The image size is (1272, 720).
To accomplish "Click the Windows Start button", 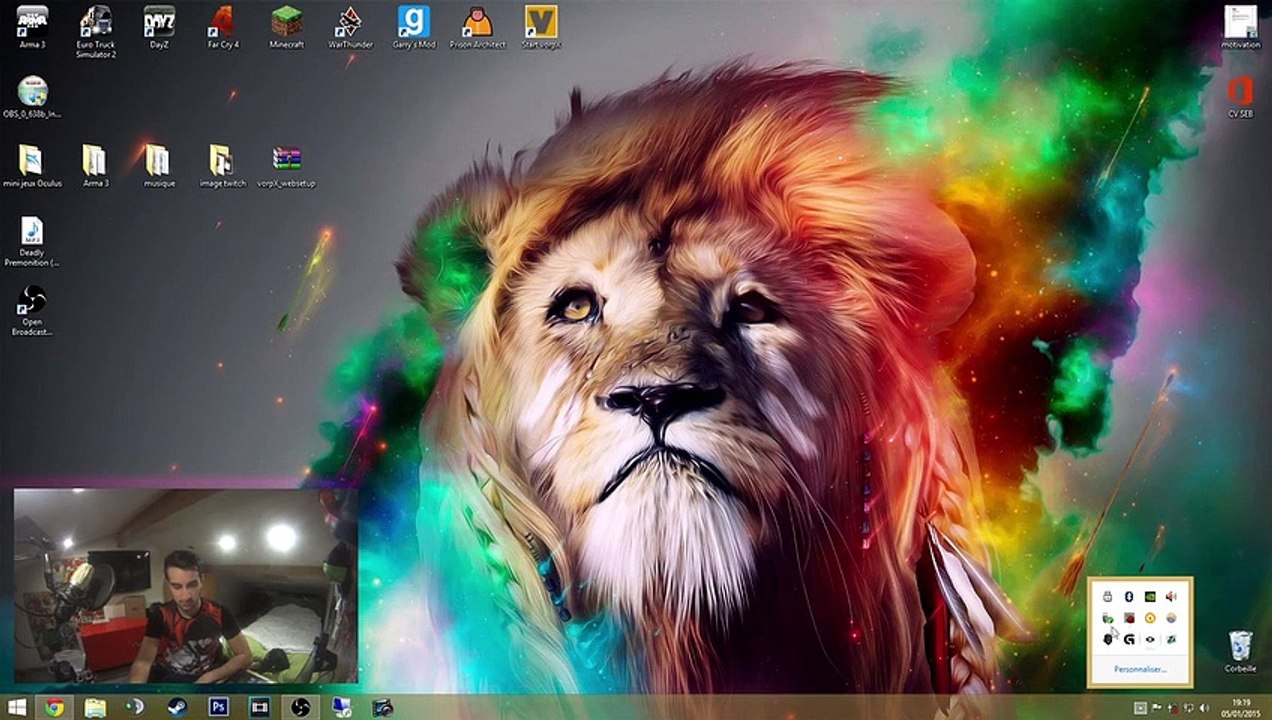I will coord(18,708).
